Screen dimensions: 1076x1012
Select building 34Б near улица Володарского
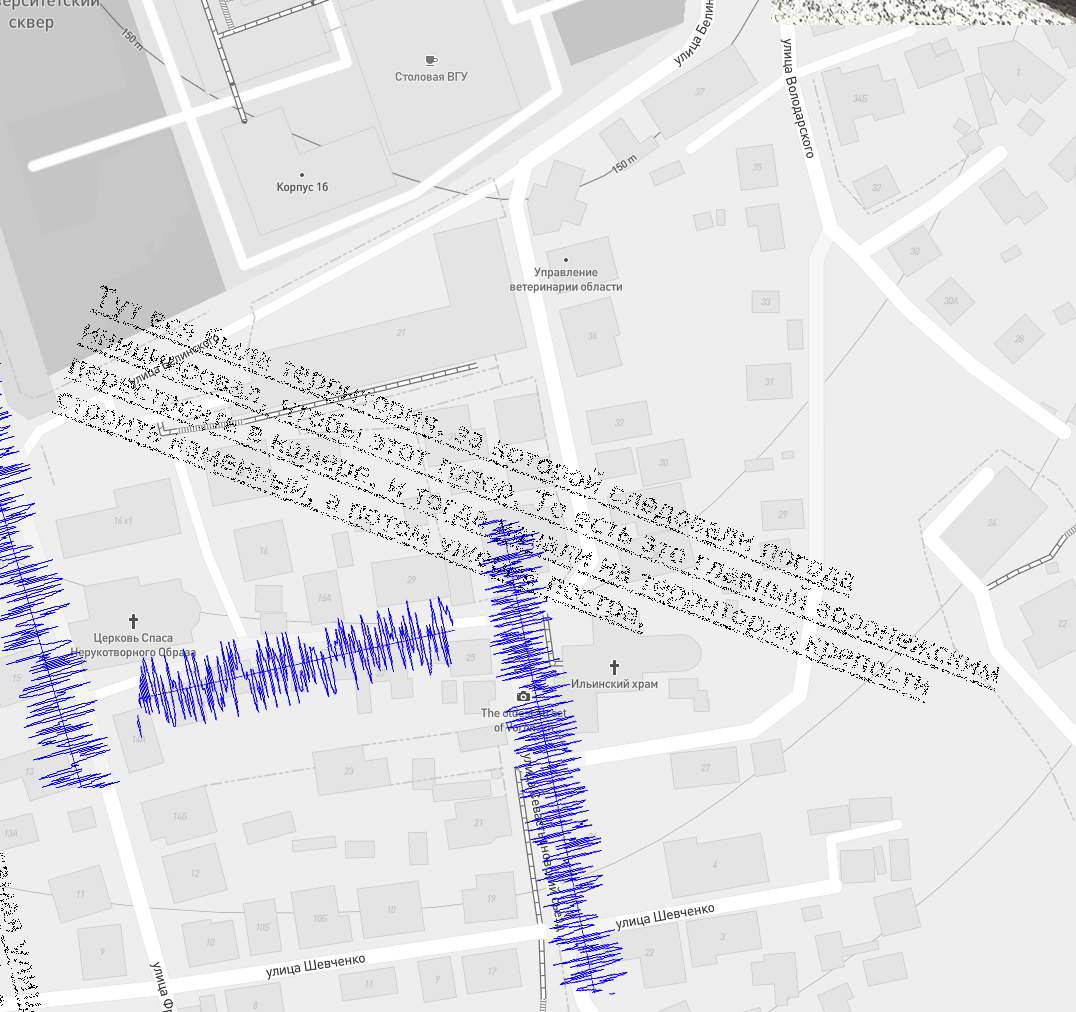coord(859,99)
